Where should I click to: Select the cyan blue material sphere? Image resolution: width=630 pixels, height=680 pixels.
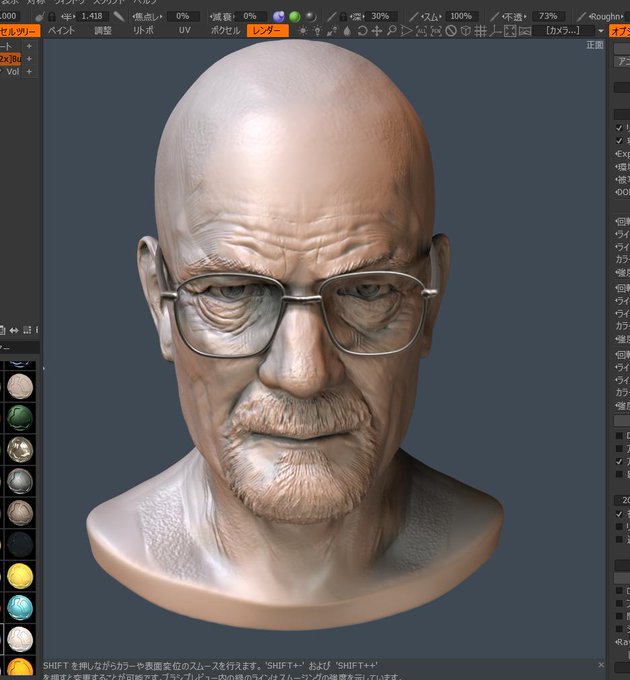(x=20, y=608)
